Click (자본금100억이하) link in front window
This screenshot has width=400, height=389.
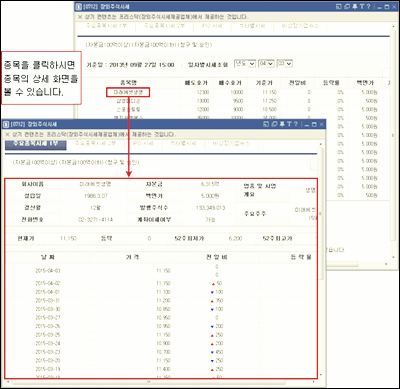pos(81,162)
